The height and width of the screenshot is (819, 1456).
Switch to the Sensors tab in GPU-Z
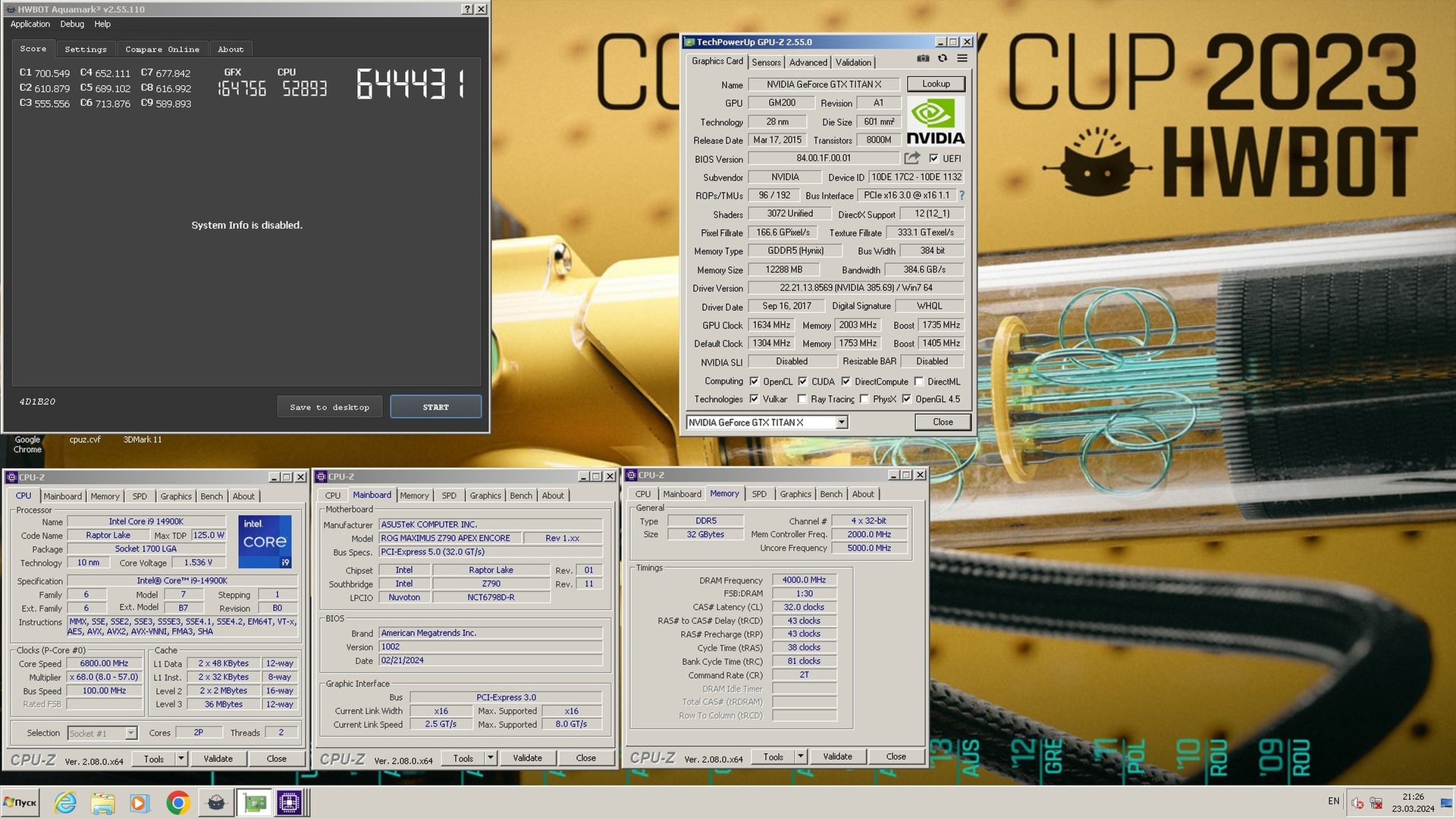click(x=766, y=62)
